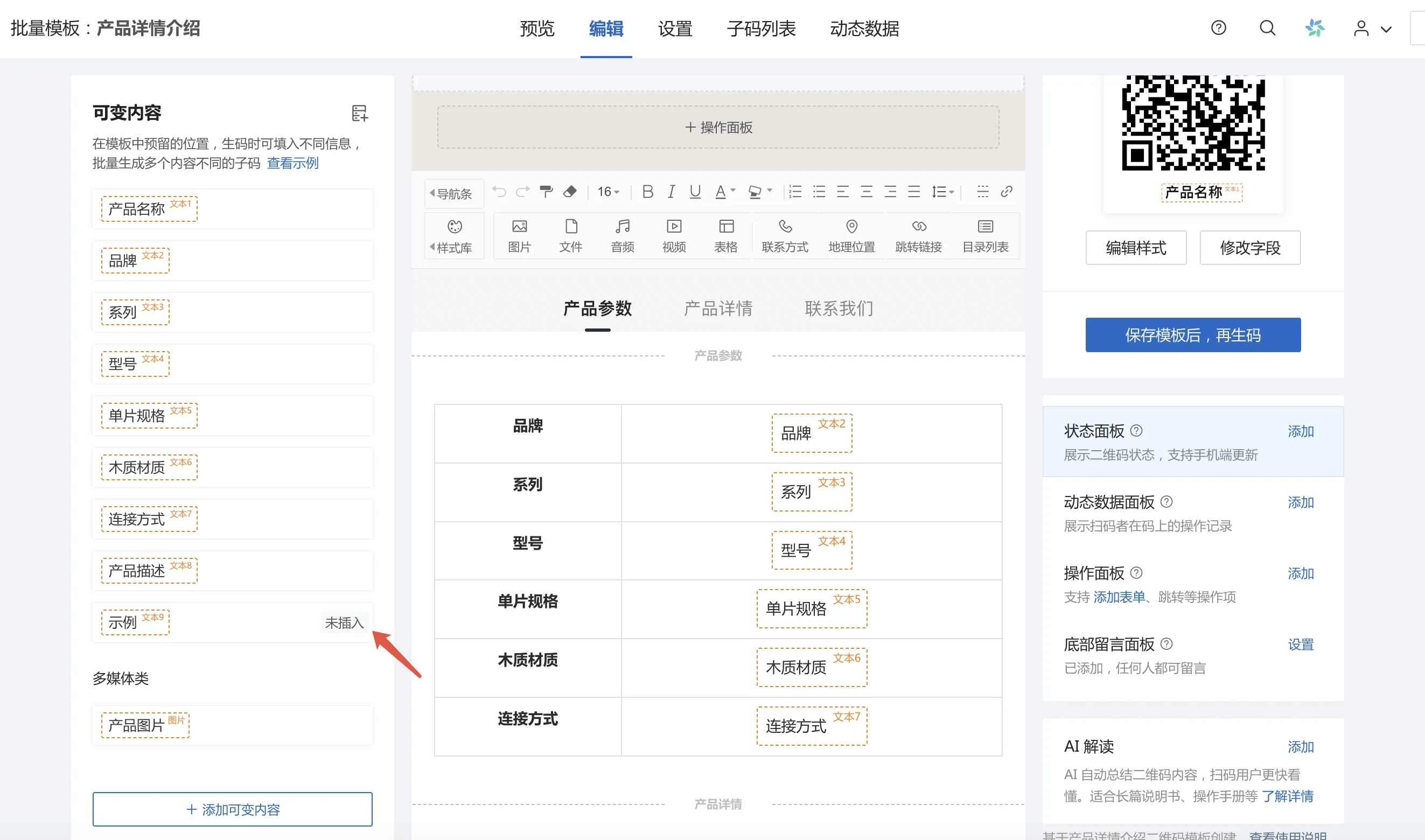Expand the 导航条 panel

pyautogui.click(x=454, y=194)
